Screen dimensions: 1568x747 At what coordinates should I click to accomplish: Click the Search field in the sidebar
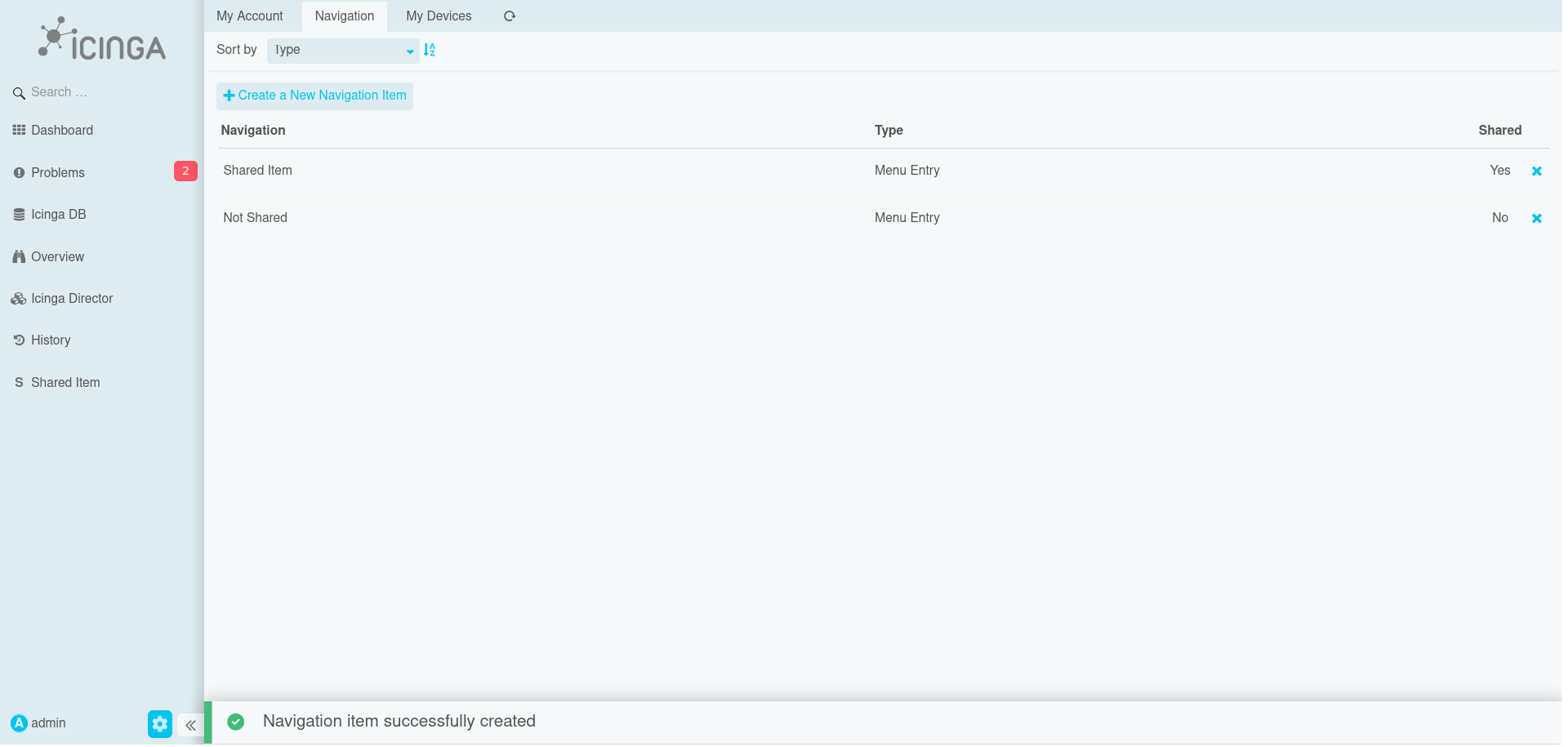(82, 92)
